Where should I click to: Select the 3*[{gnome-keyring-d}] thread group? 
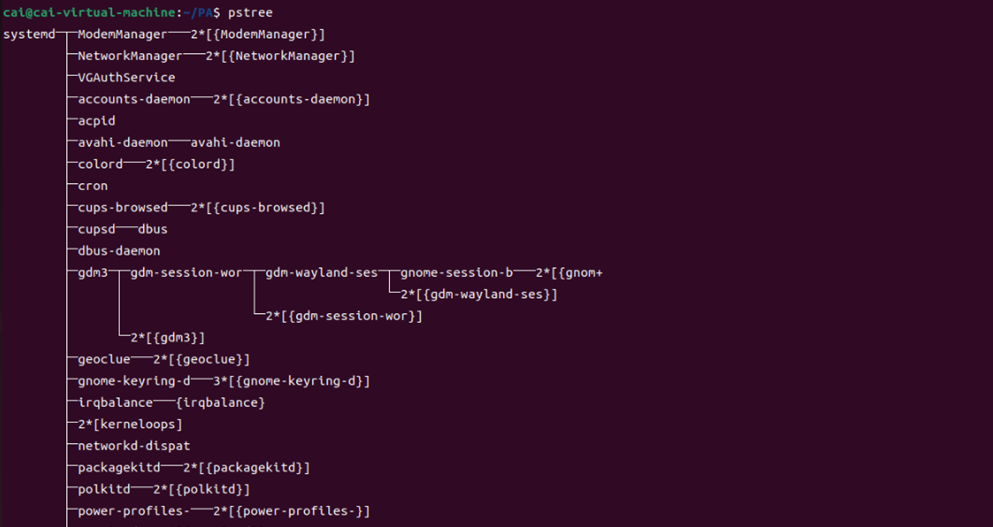pos(292,381)
